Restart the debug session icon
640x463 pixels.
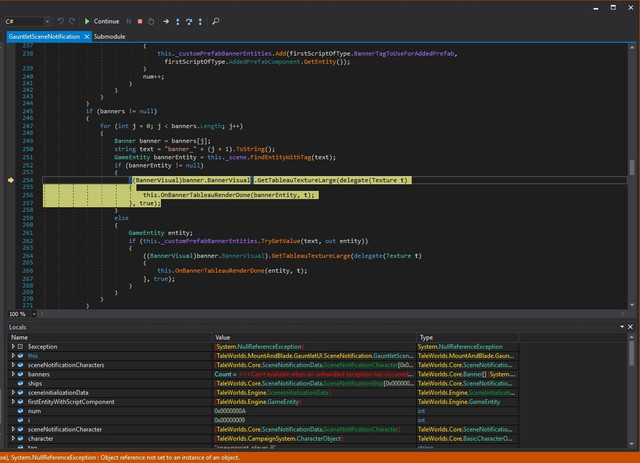(151, 21)
